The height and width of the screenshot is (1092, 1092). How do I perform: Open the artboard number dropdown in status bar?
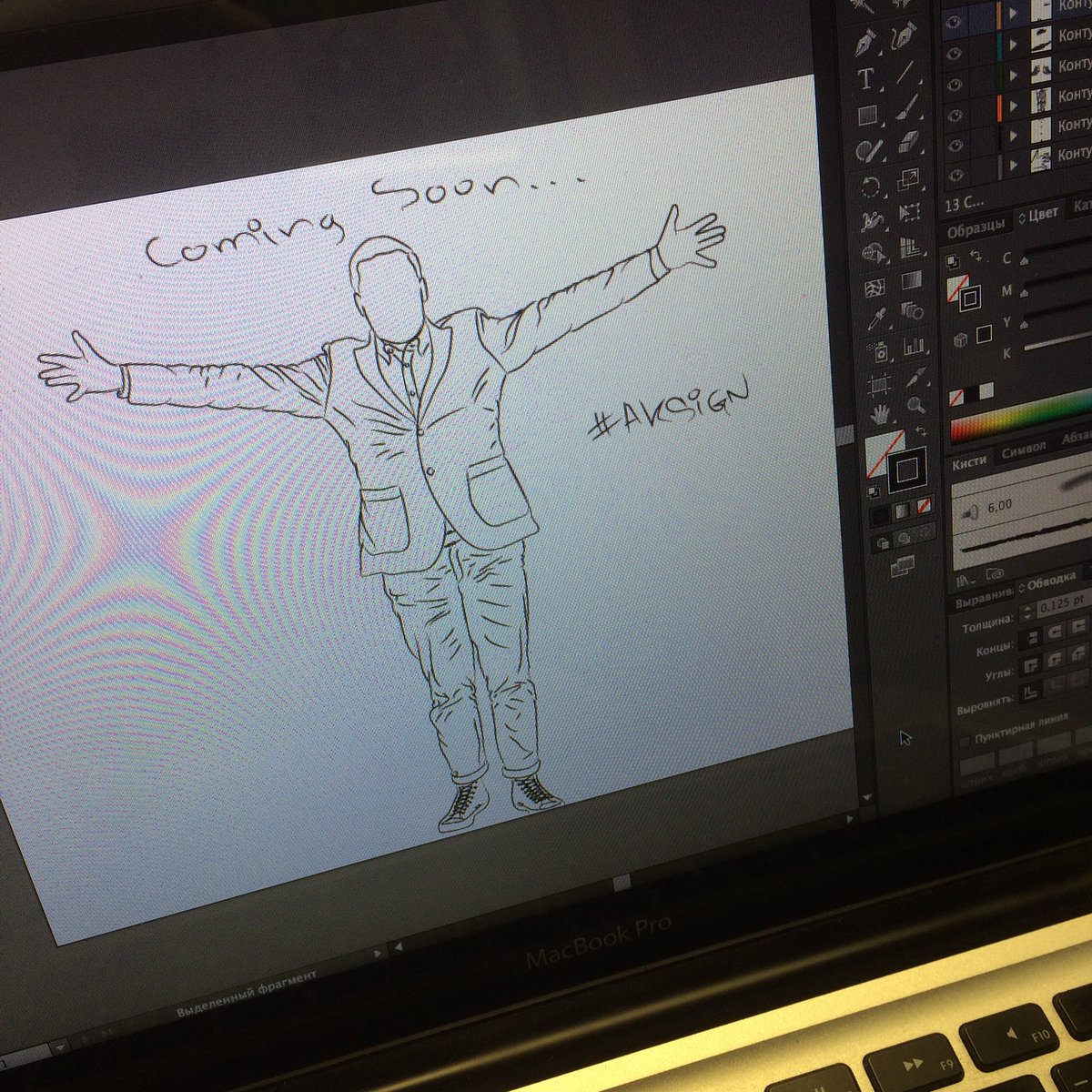pyautogui.click(x=60, y=1047)
